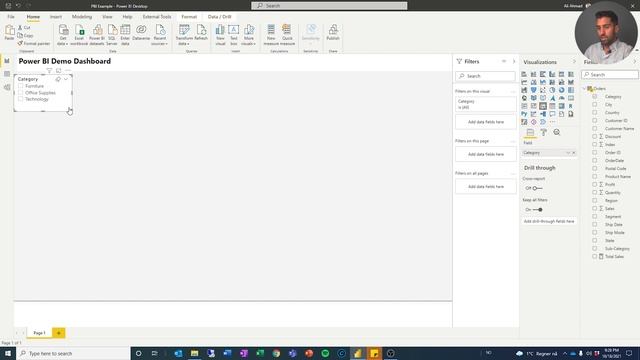Switch to Report view in left sidebar
Screen dimensions: 640x360
tap(7, 61)
